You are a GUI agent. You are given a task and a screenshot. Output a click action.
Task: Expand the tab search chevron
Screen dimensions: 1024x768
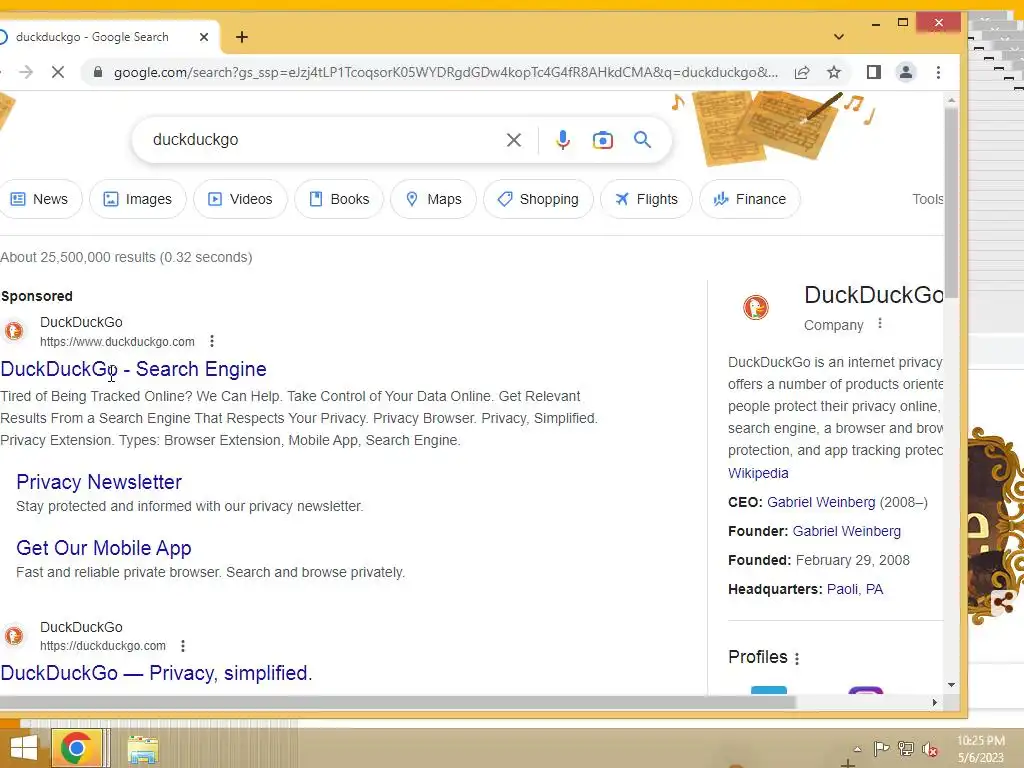tap(839, 37)
